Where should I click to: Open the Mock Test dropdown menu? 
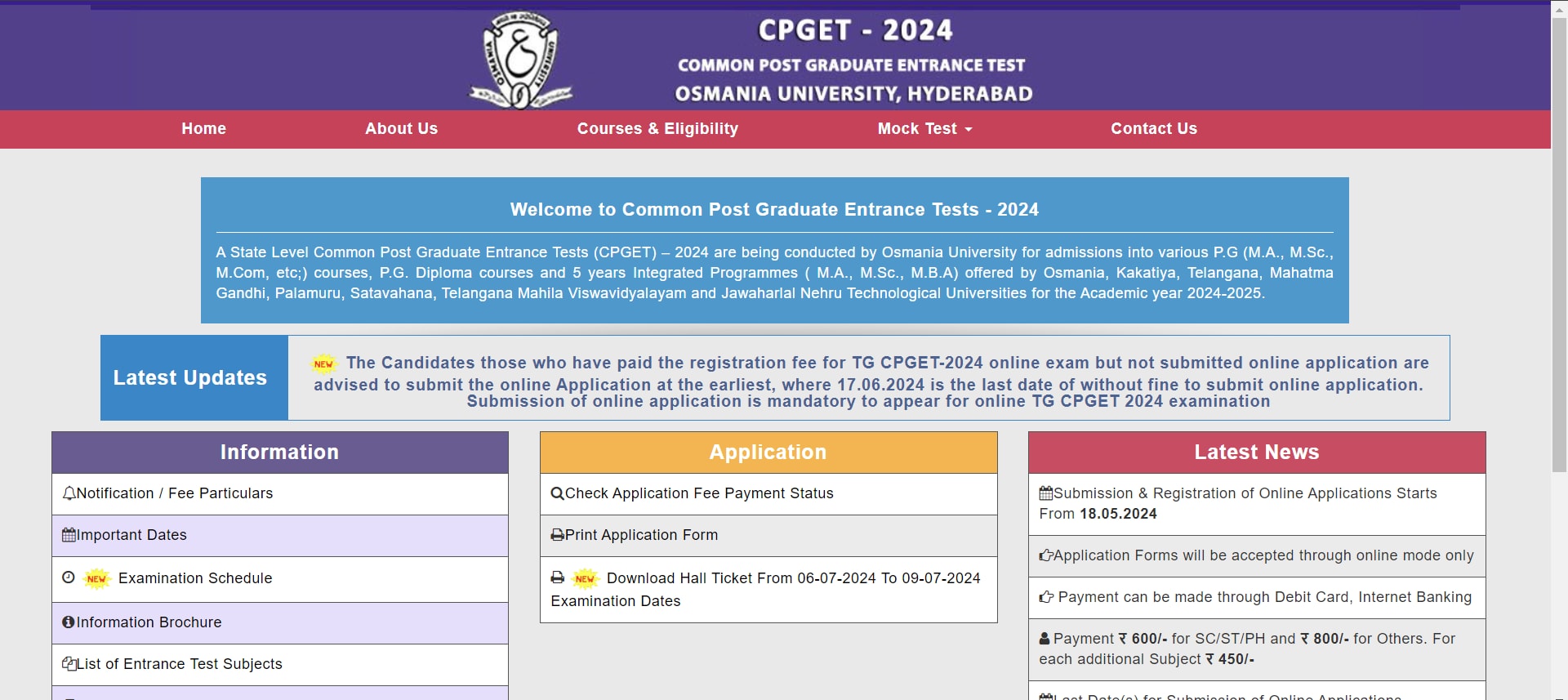point(924,129)
